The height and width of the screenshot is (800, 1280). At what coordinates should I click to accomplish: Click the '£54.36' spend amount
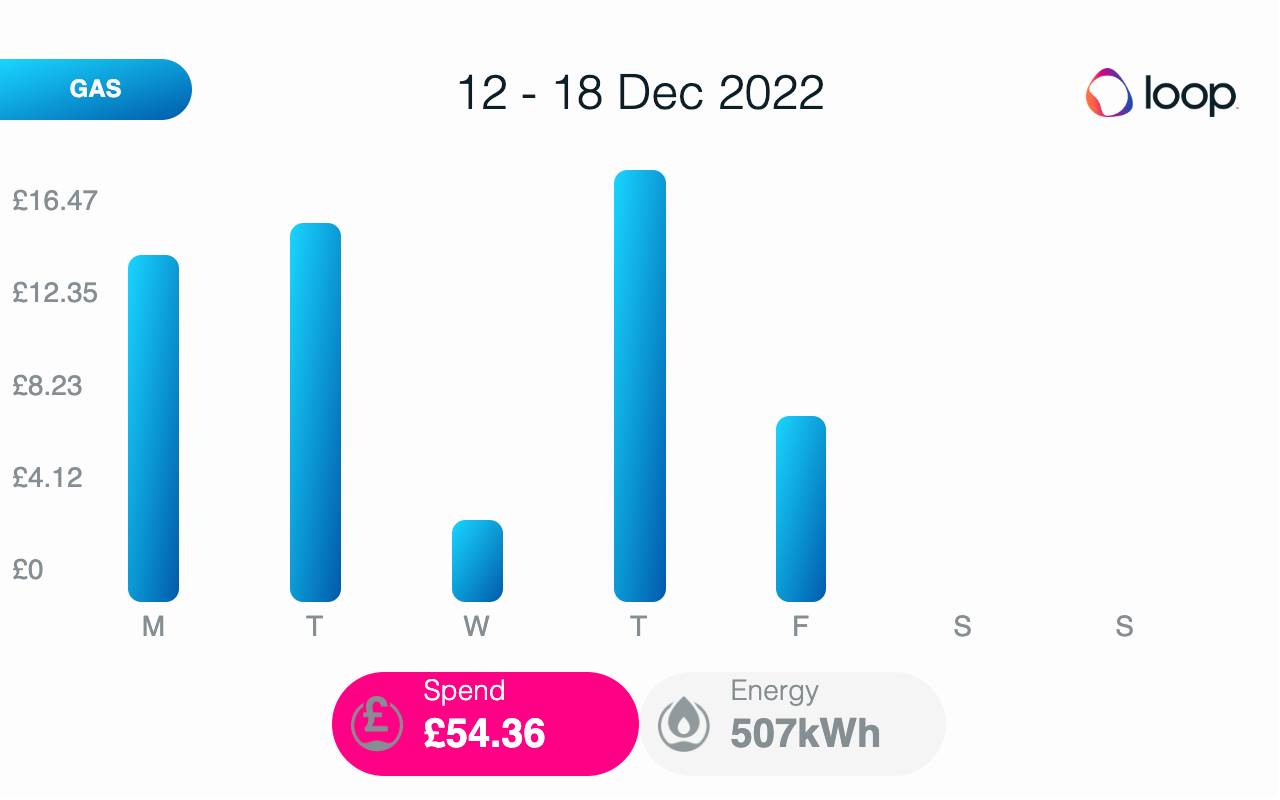[x=483, y=735]
